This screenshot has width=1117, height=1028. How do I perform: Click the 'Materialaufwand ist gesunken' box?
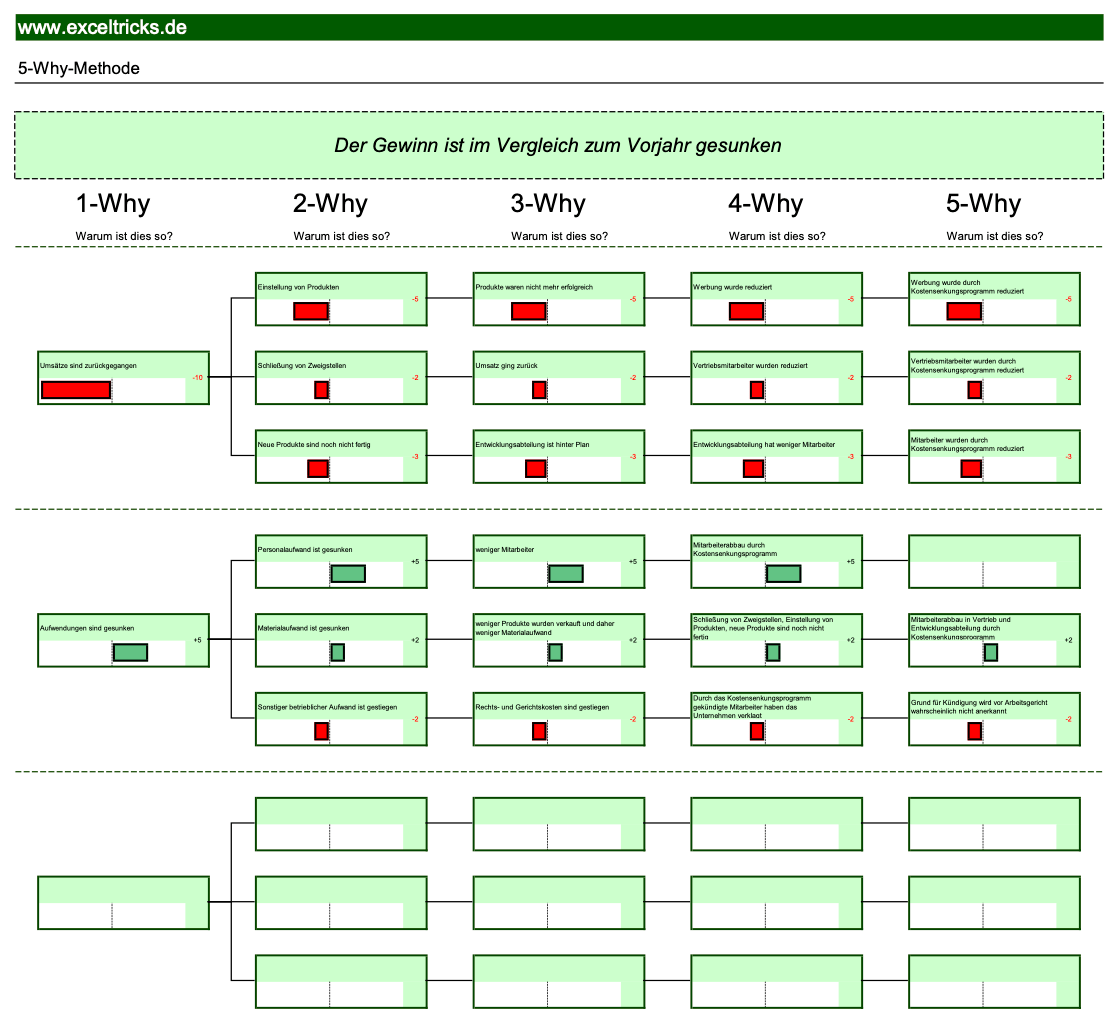[341, 640]
